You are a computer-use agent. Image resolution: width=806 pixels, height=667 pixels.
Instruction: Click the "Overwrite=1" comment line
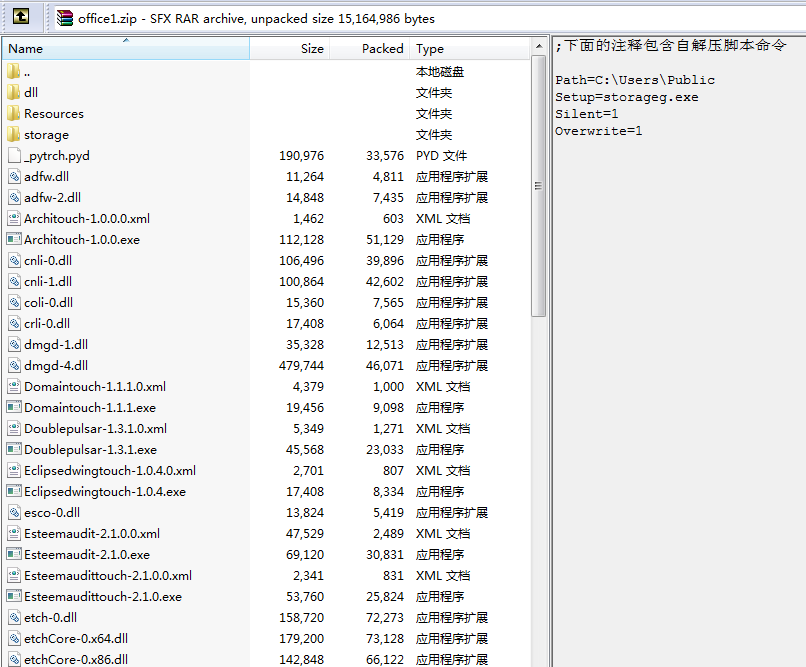pyautogui.click(x=598, y=131)
